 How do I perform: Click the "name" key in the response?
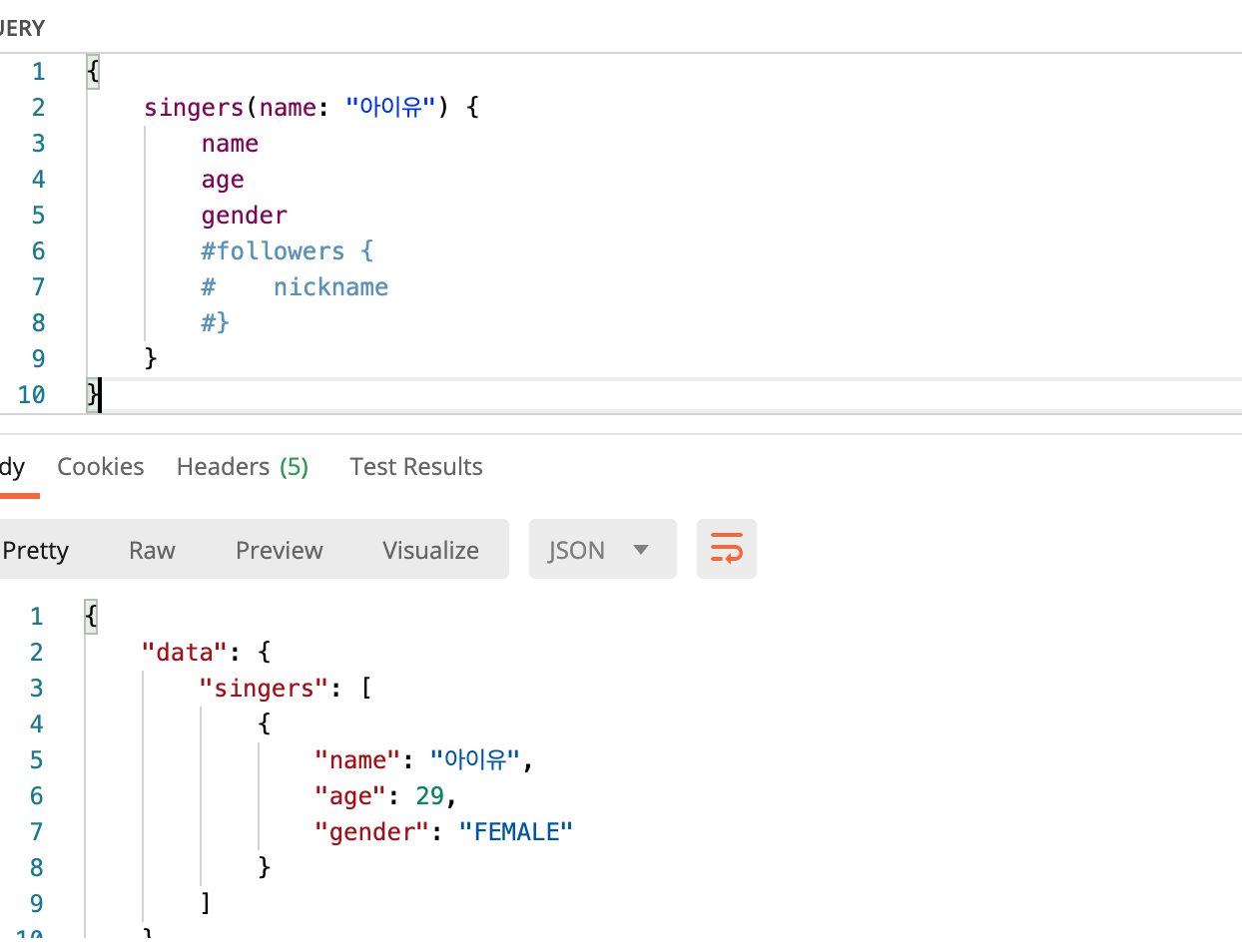pyautogui.click(x=357, y=760)
